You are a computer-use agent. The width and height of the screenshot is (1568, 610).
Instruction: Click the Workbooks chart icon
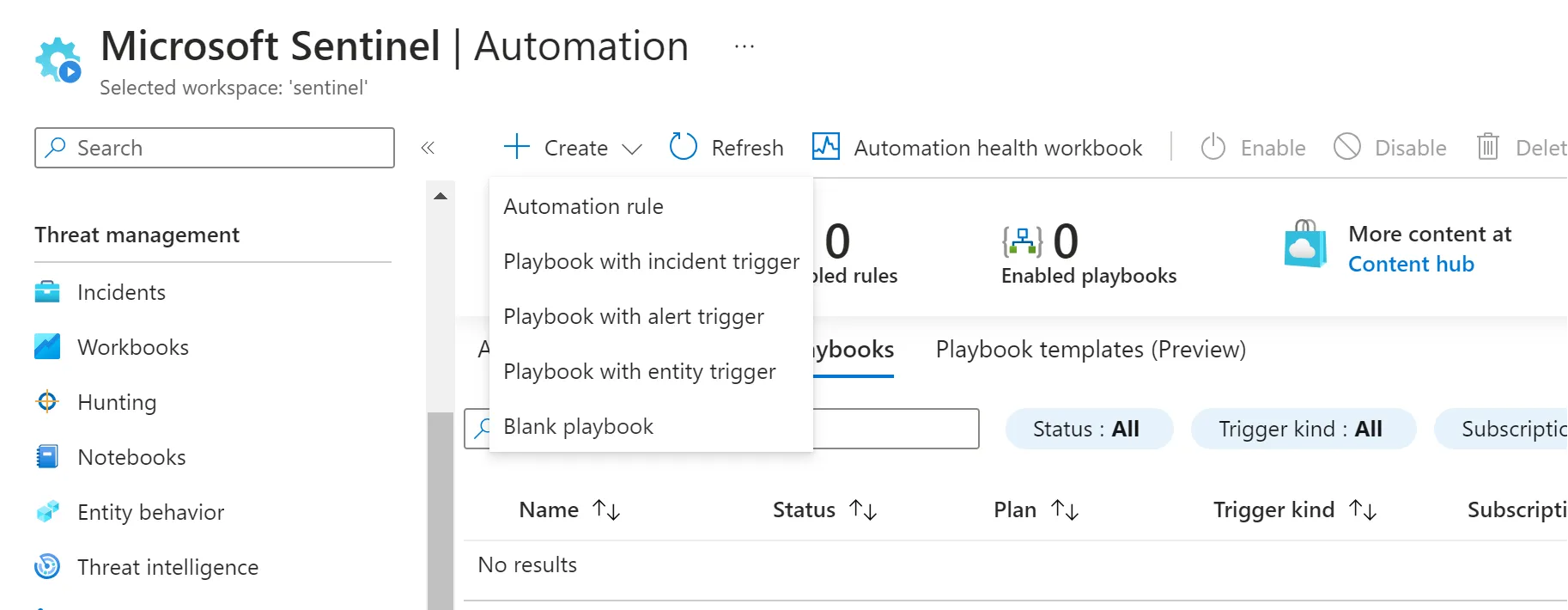[47, 347]
